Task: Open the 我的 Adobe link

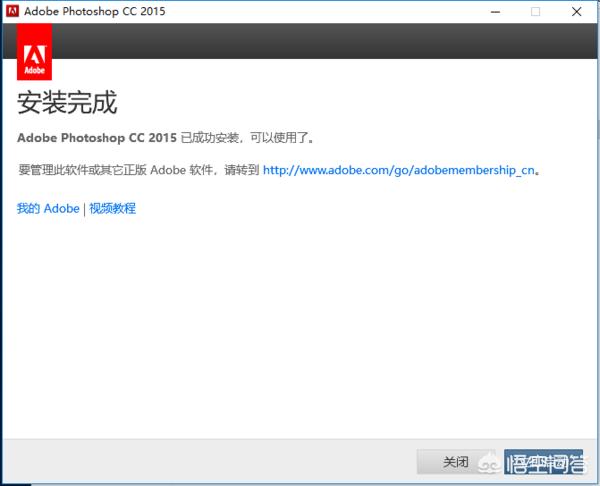Action: click(48, 209)
